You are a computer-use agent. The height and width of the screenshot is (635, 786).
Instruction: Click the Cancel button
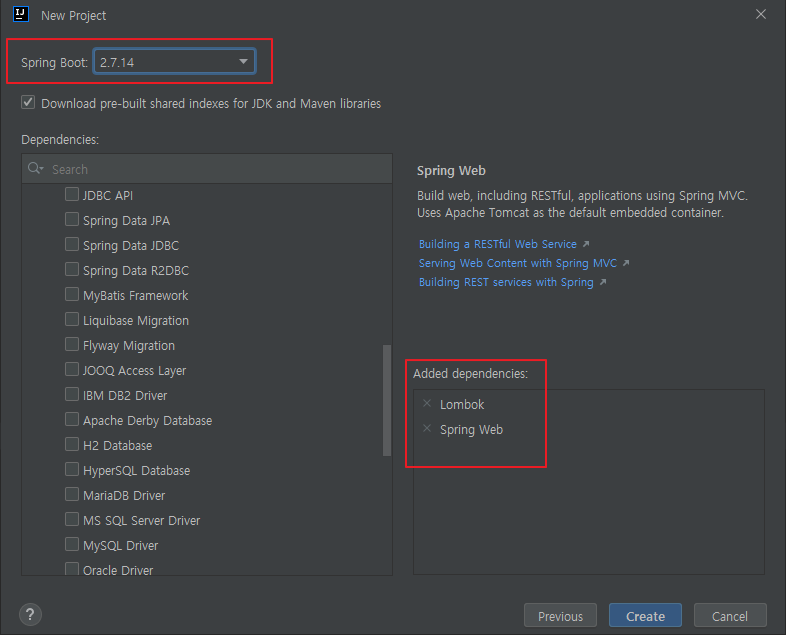click(x=730, y=615)
